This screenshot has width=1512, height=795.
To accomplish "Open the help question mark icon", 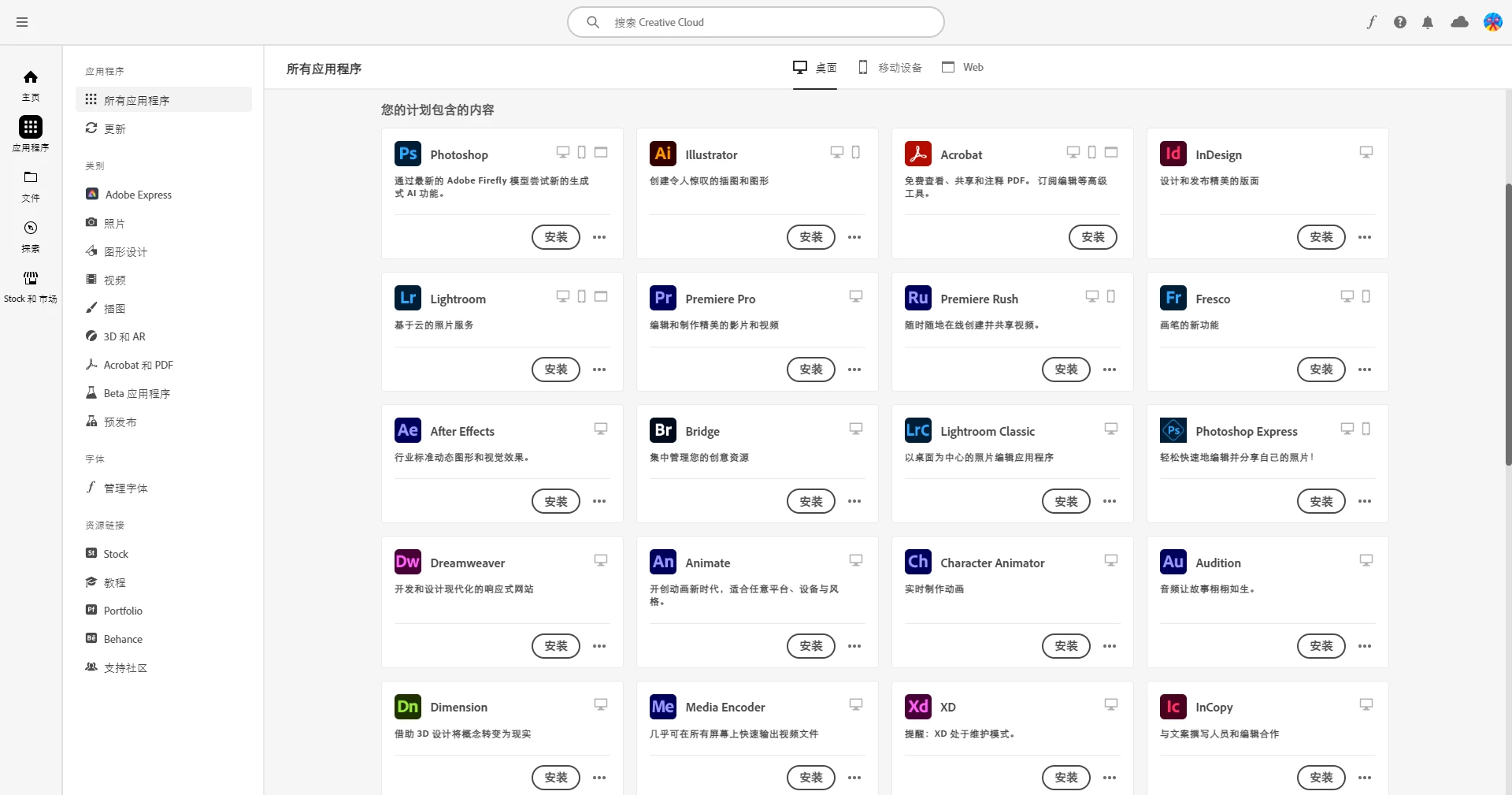I will (x=1399, y=22).
